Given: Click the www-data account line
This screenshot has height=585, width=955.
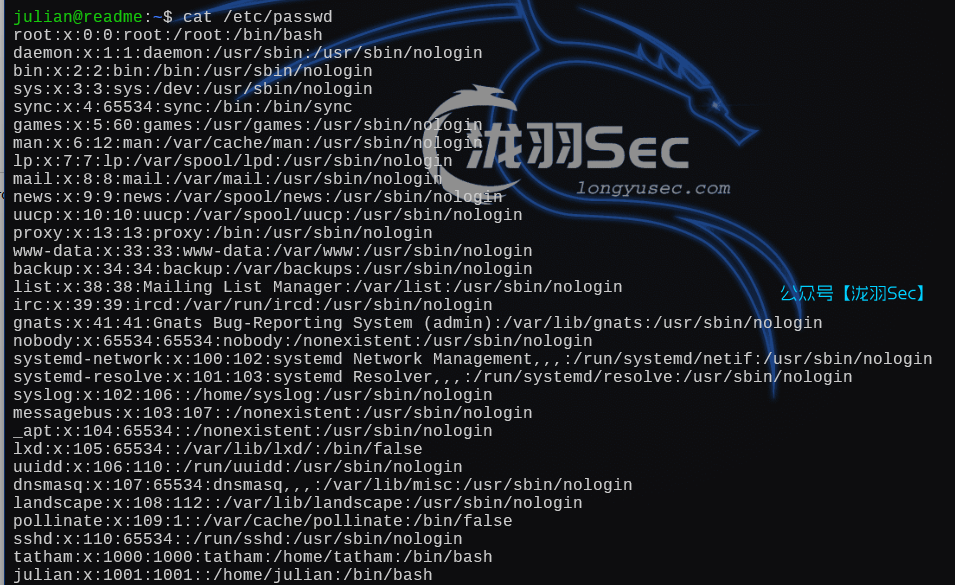Looking at the screenshot, I should coord(273,251).
